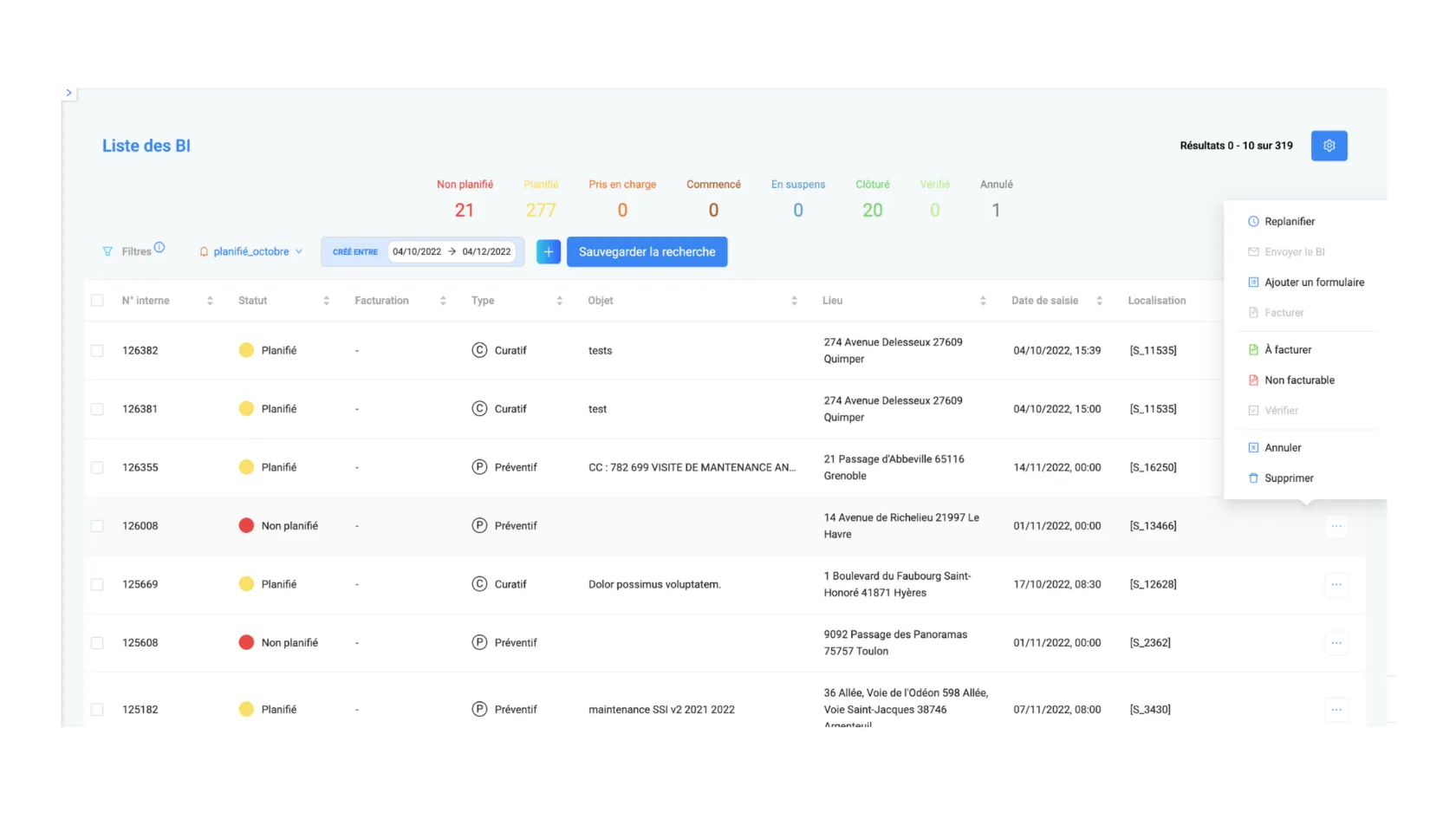Choose Replanifier in the context menu

pyautogui.click(x=1289, y=222)
